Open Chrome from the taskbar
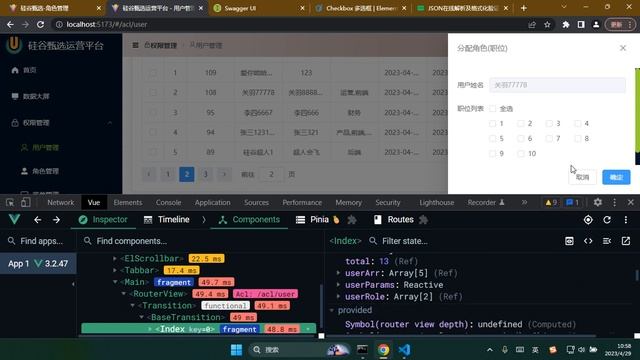Image resolution: width=640 pixels, height=360 pixels. 383,350
